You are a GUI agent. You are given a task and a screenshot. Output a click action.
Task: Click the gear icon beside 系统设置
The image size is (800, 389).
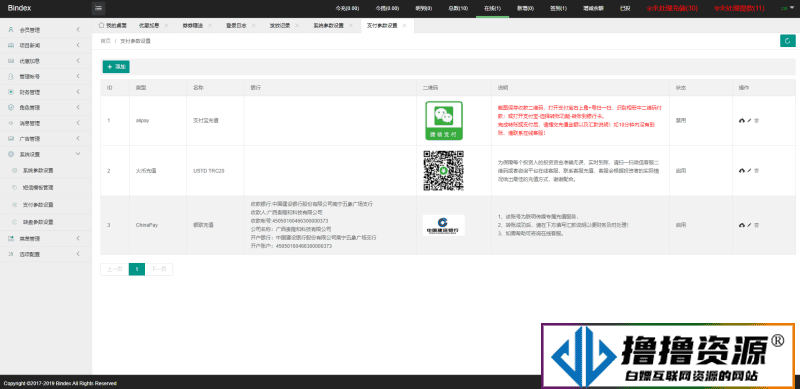pos(11,154)
